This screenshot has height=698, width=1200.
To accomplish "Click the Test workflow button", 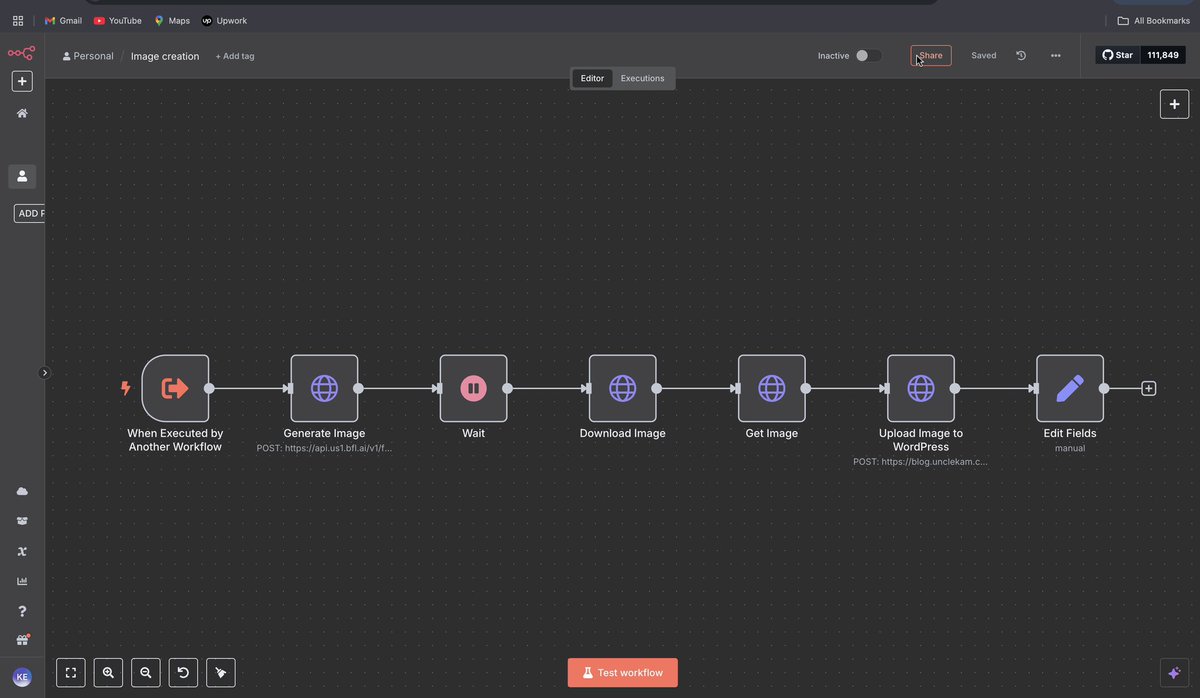I will tap(622, 672).
